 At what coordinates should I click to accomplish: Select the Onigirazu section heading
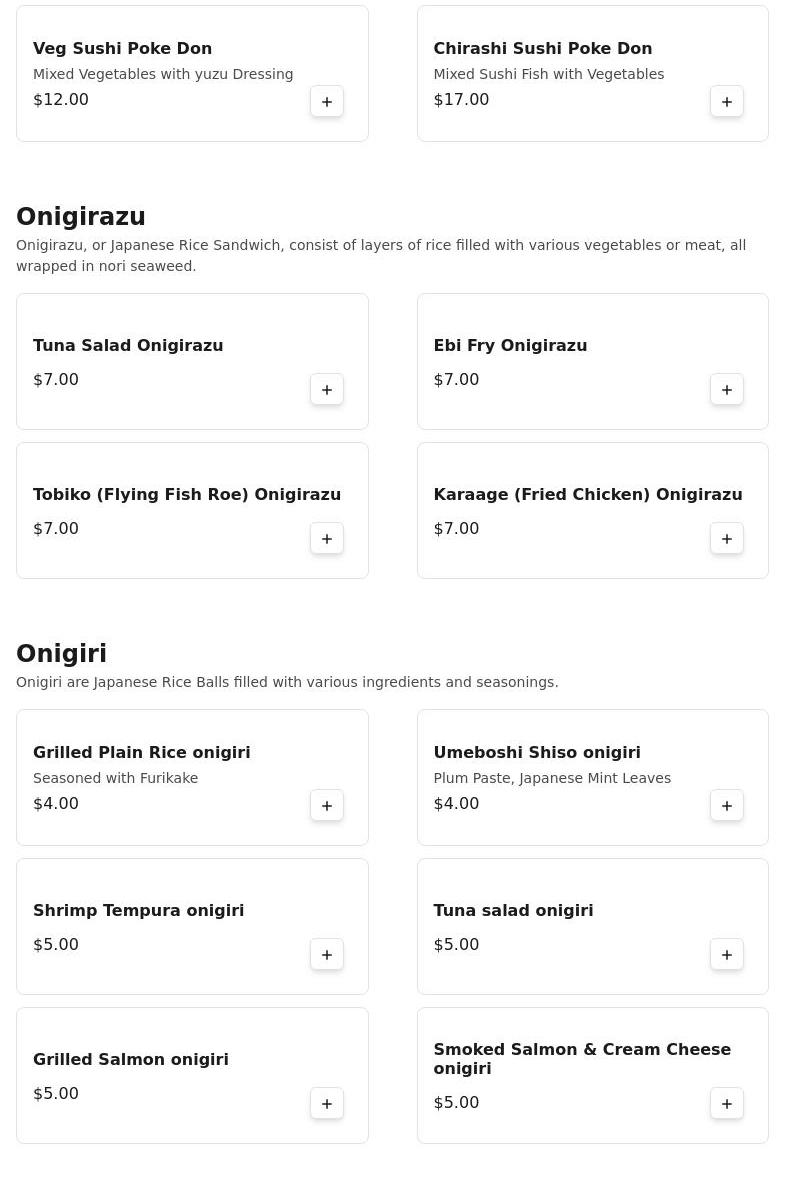pos(81,217)
